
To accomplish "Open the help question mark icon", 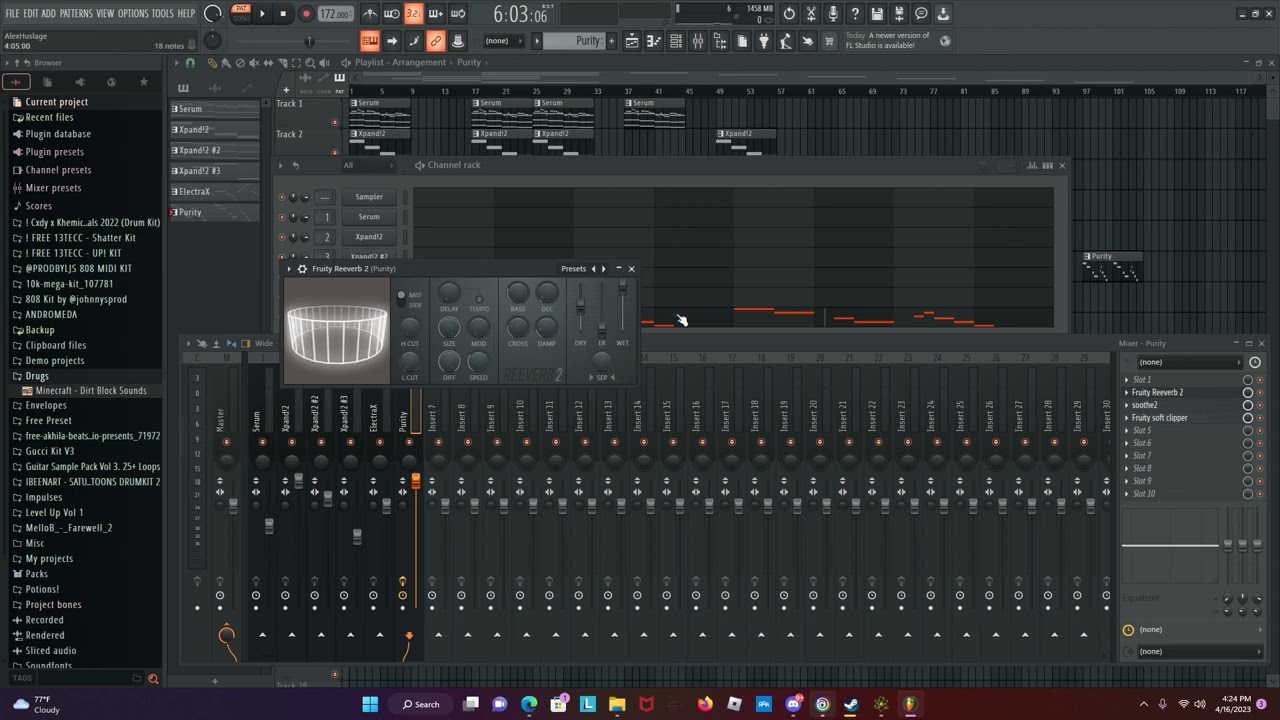I will click(x=855, y=14).
